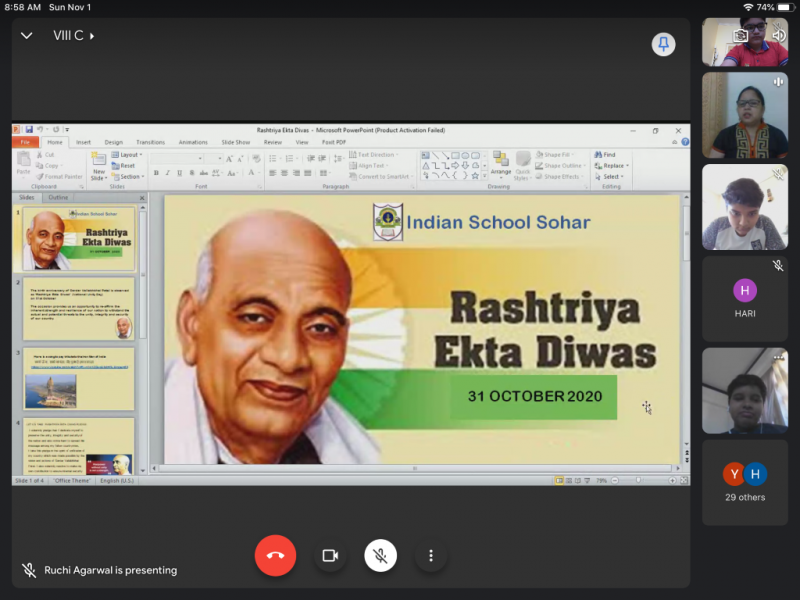
Task: Toggle the camera on or off
Action: (329, 555)
